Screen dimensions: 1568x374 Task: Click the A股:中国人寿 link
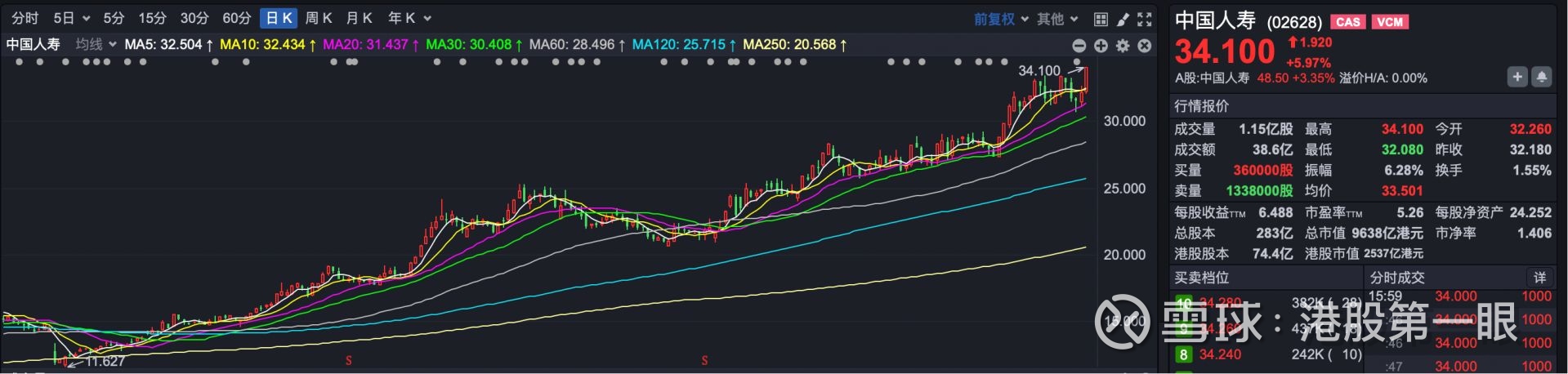pyautogui.click(x=1212, y=78)
